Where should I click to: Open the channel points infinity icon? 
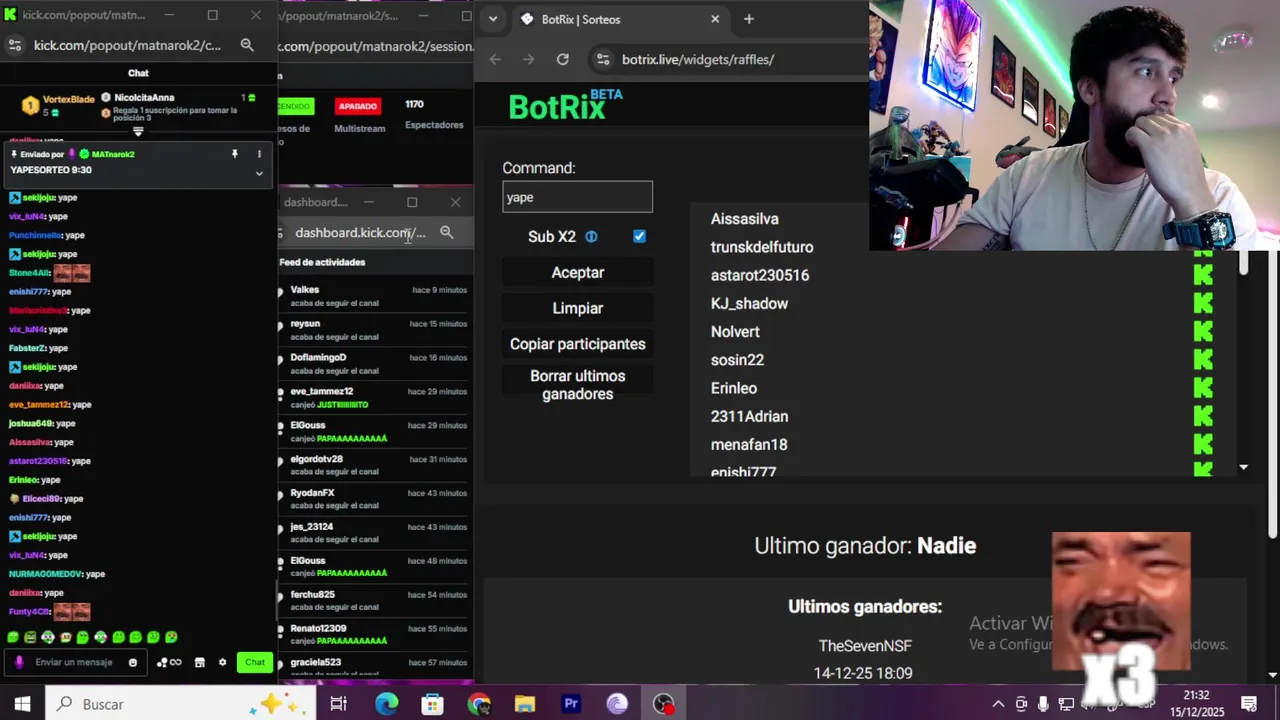click(169, 662)
